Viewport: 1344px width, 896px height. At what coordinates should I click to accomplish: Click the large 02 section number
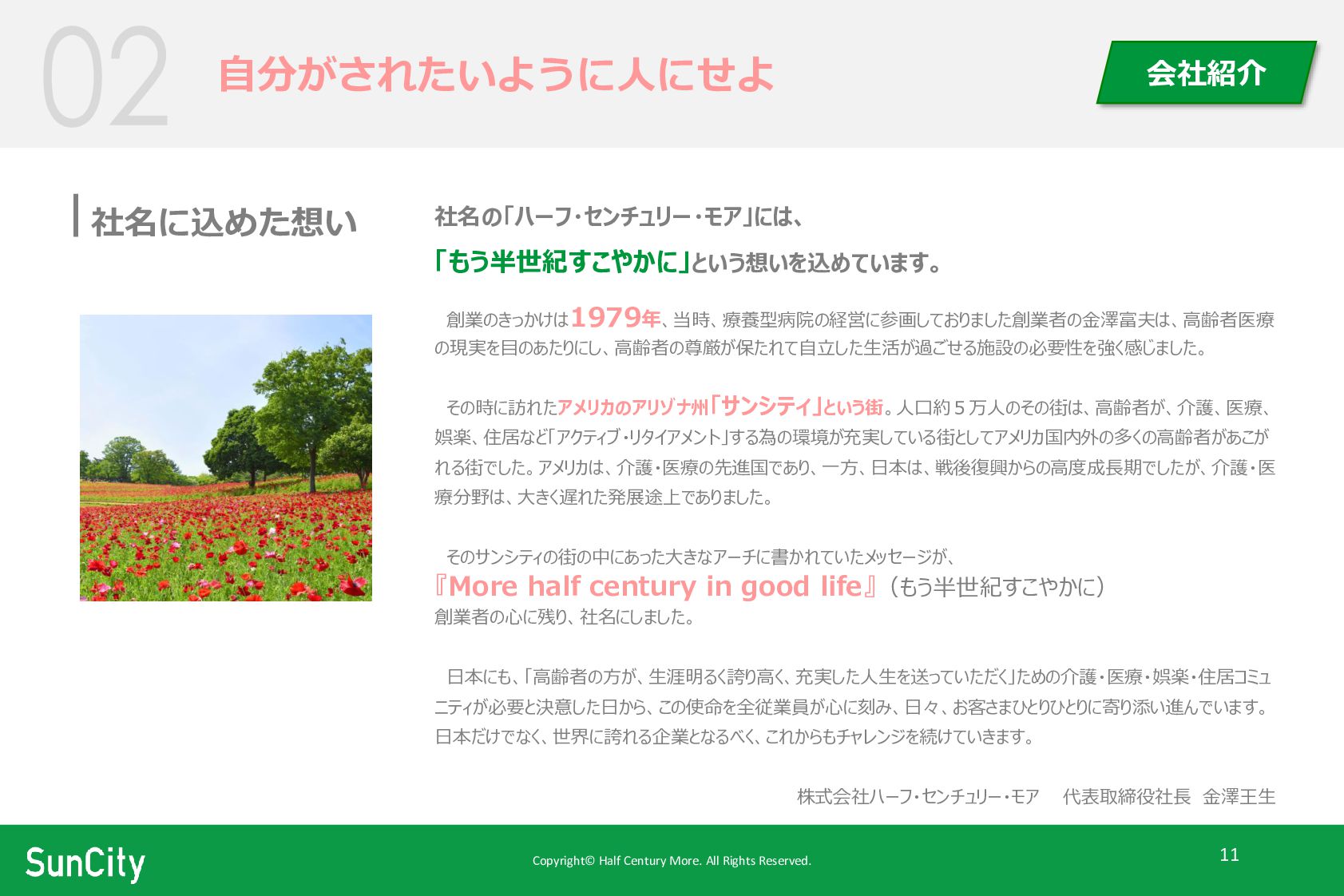pos(105,76)
